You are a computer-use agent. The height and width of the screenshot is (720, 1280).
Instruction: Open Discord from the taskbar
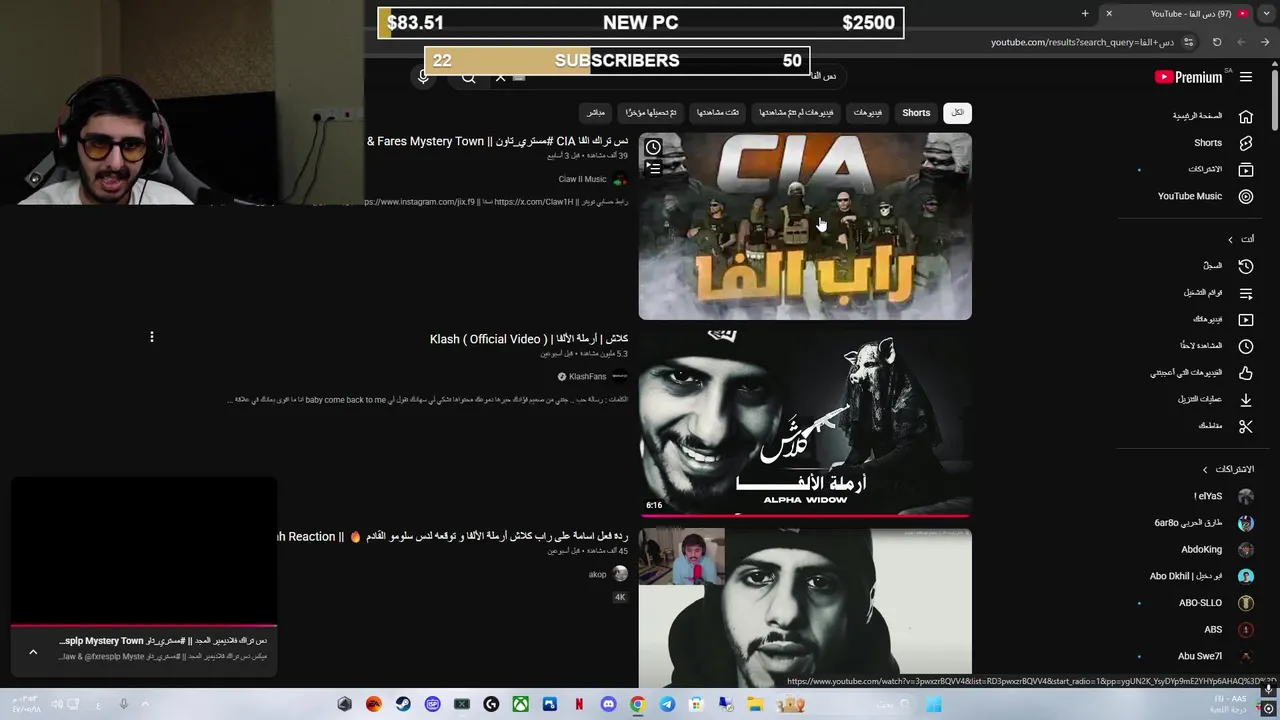click(x=608, y=704)
